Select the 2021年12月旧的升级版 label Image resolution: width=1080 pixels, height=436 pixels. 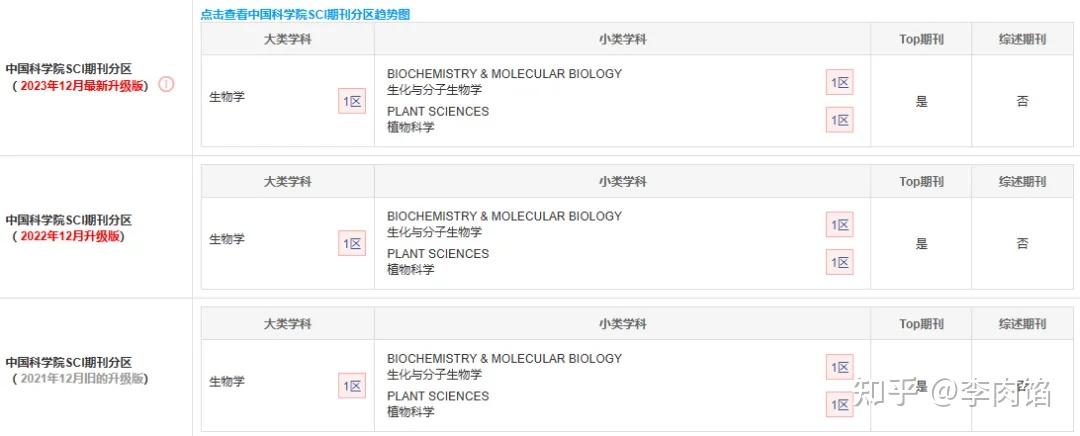[81, 378]
